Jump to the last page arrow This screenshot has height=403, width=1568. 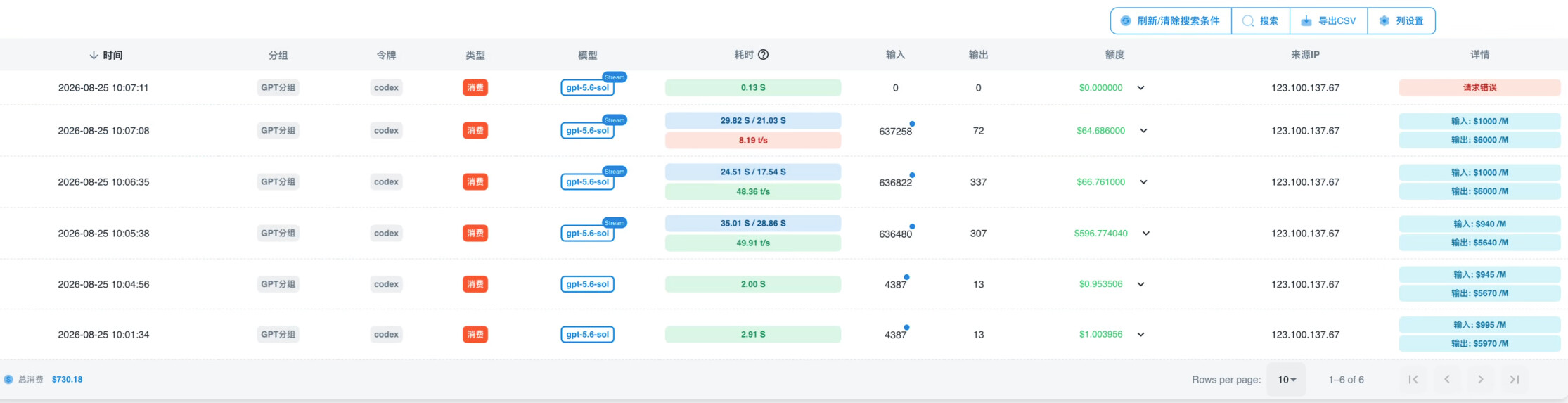tap(1514, 379)
